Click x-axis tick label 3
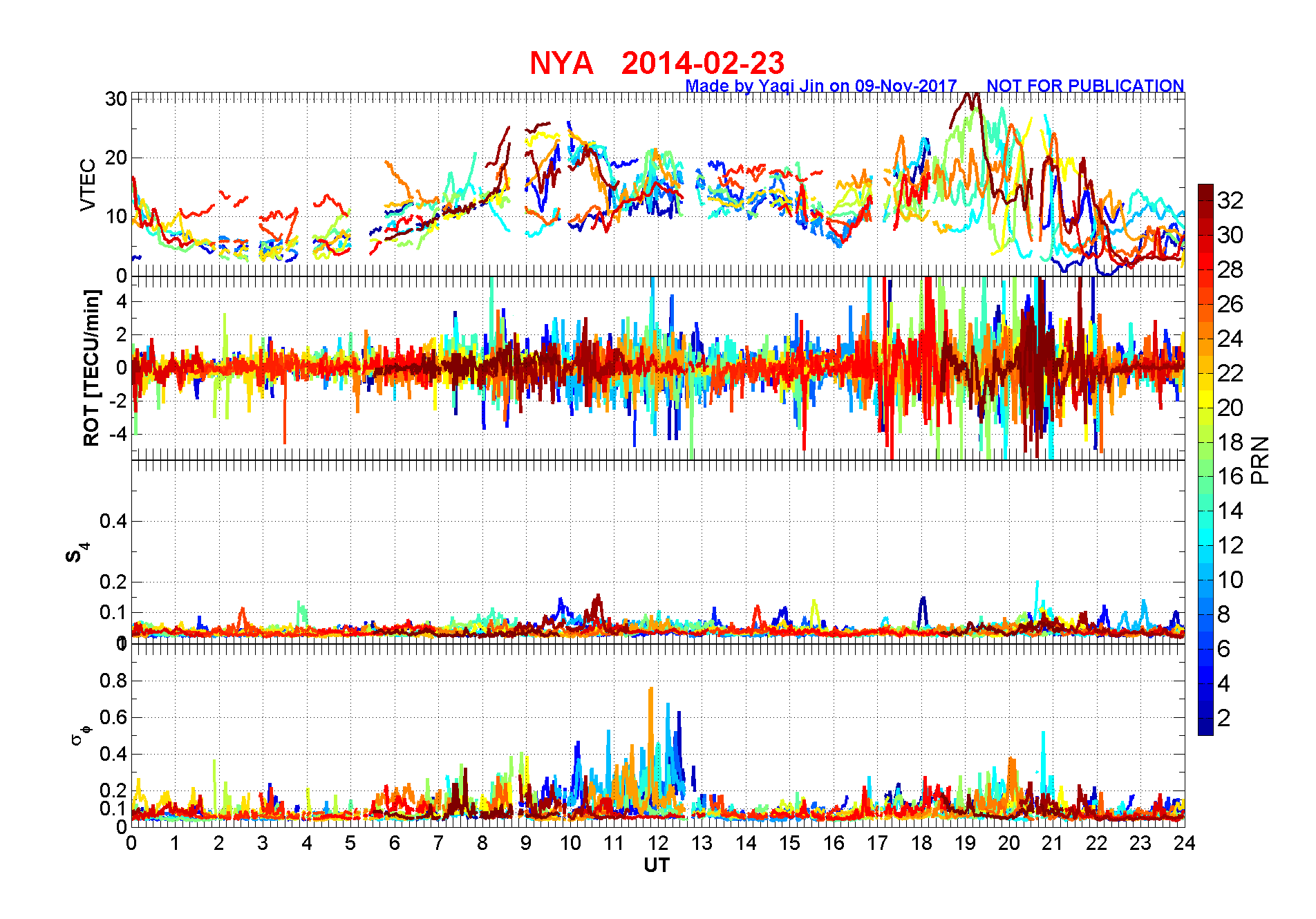Image resolution: width=1316 pixels, height=919 pixels. pyautogui.click(x=263, y=843)
